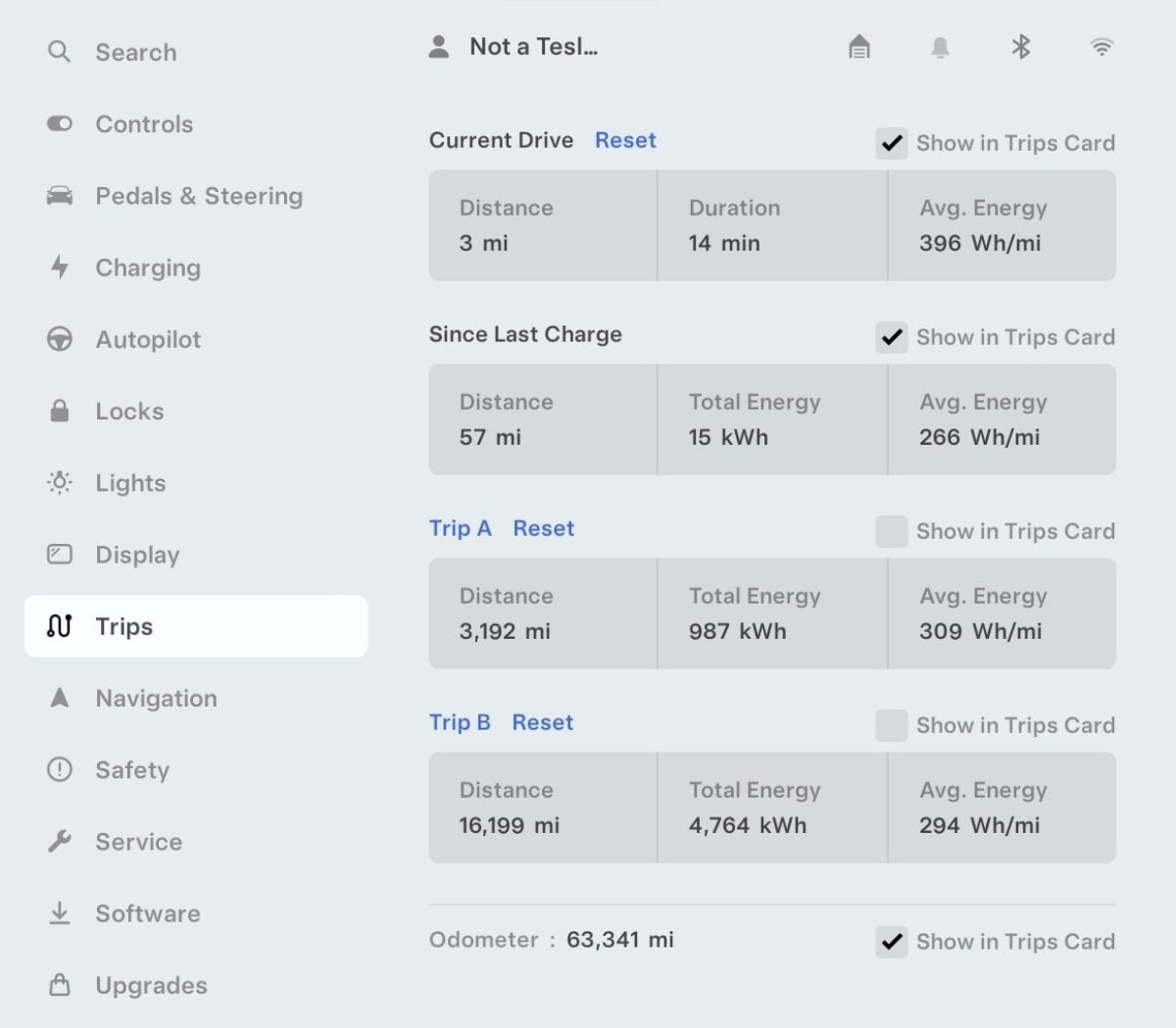The width and height of the screenshot is (1176, 1028).
Task: Go to Pedals & Steering settings
Action: 196,195
